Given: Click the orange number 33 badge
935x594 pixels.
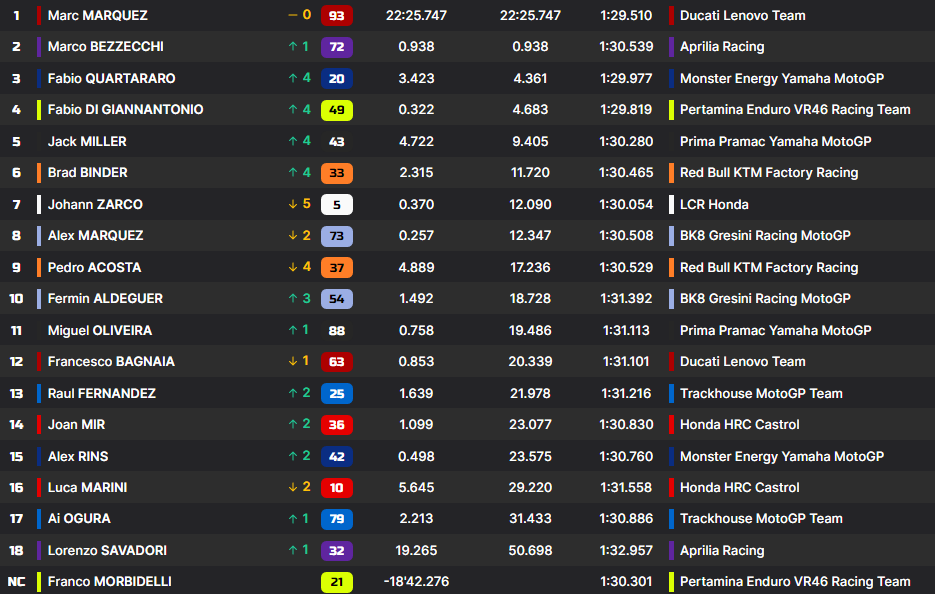Looking at the screenshot, I should [336, 173].
